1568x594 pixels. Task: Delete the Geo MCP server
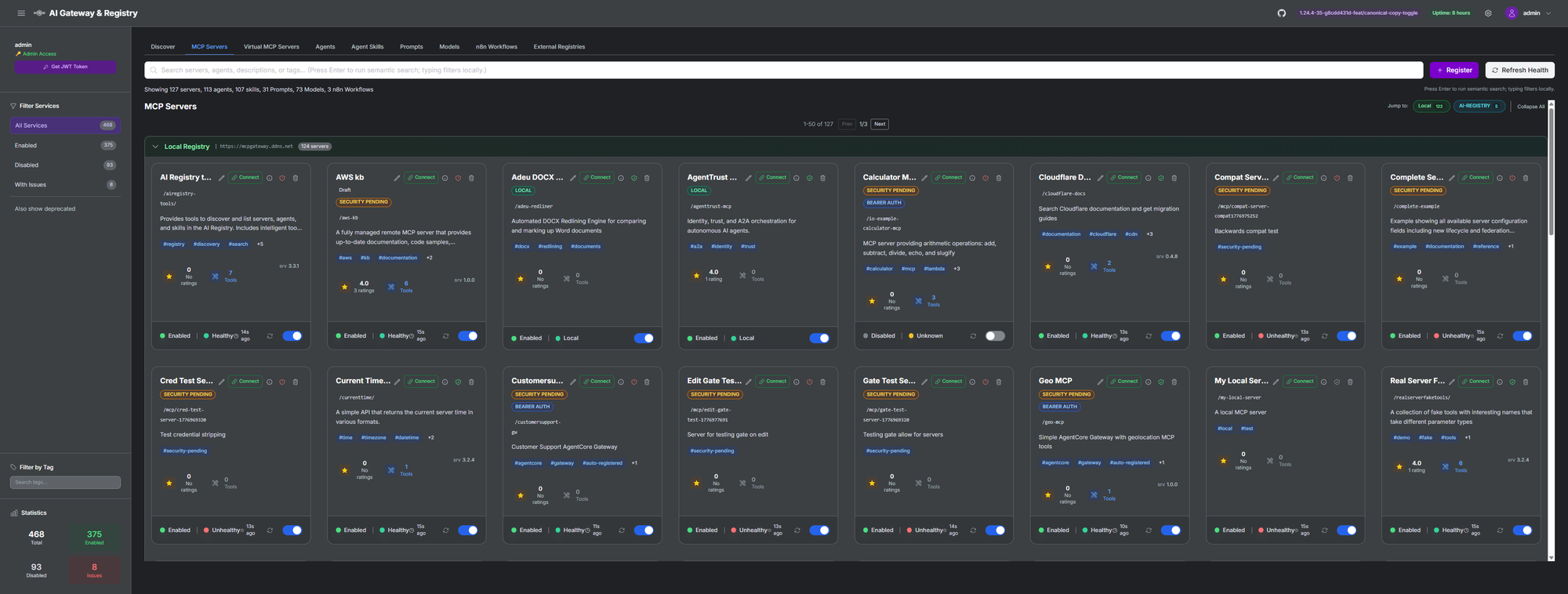coord(1174,382)
